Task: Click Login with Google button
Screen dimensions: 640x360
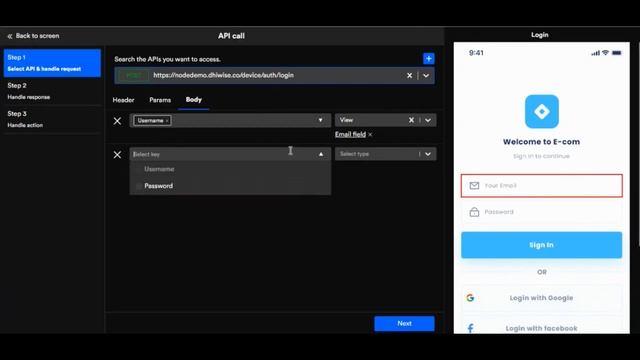Action: click(x=542, y=298)
